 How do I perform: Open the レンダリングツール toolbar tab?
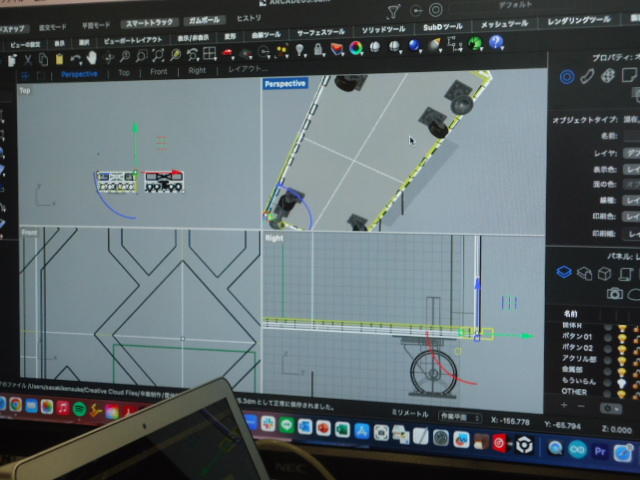579,20
